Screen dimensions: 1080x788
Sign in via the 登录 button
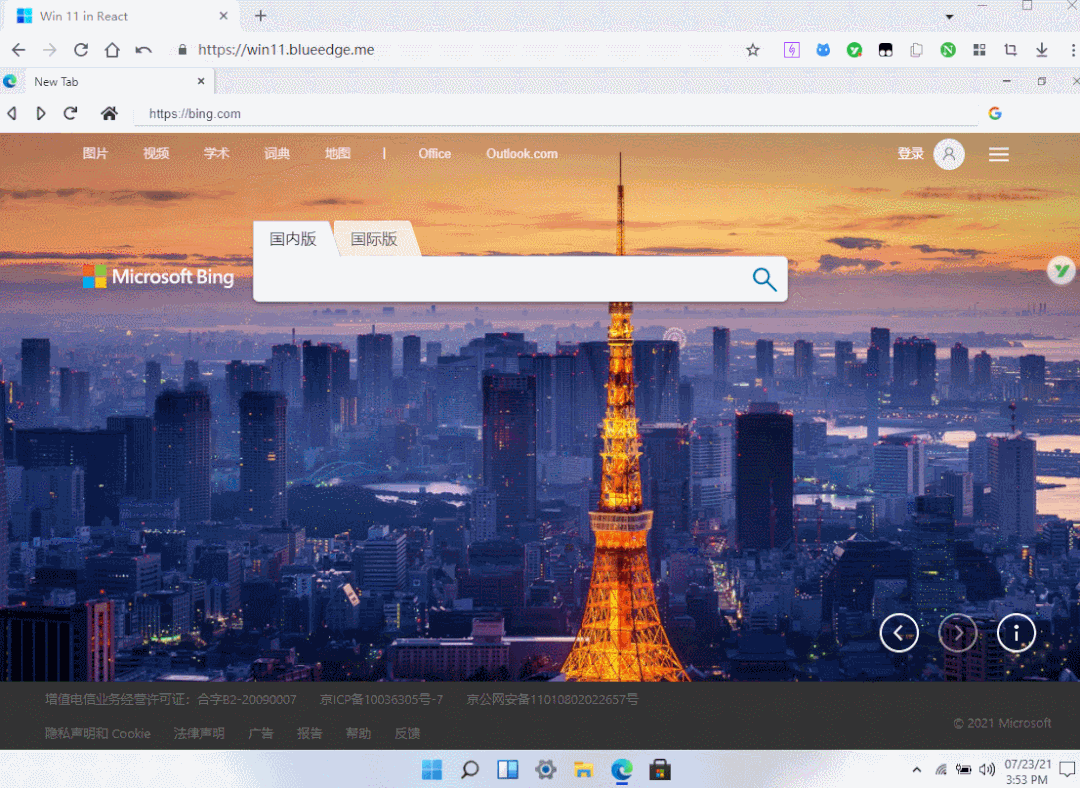coord(909,153)
